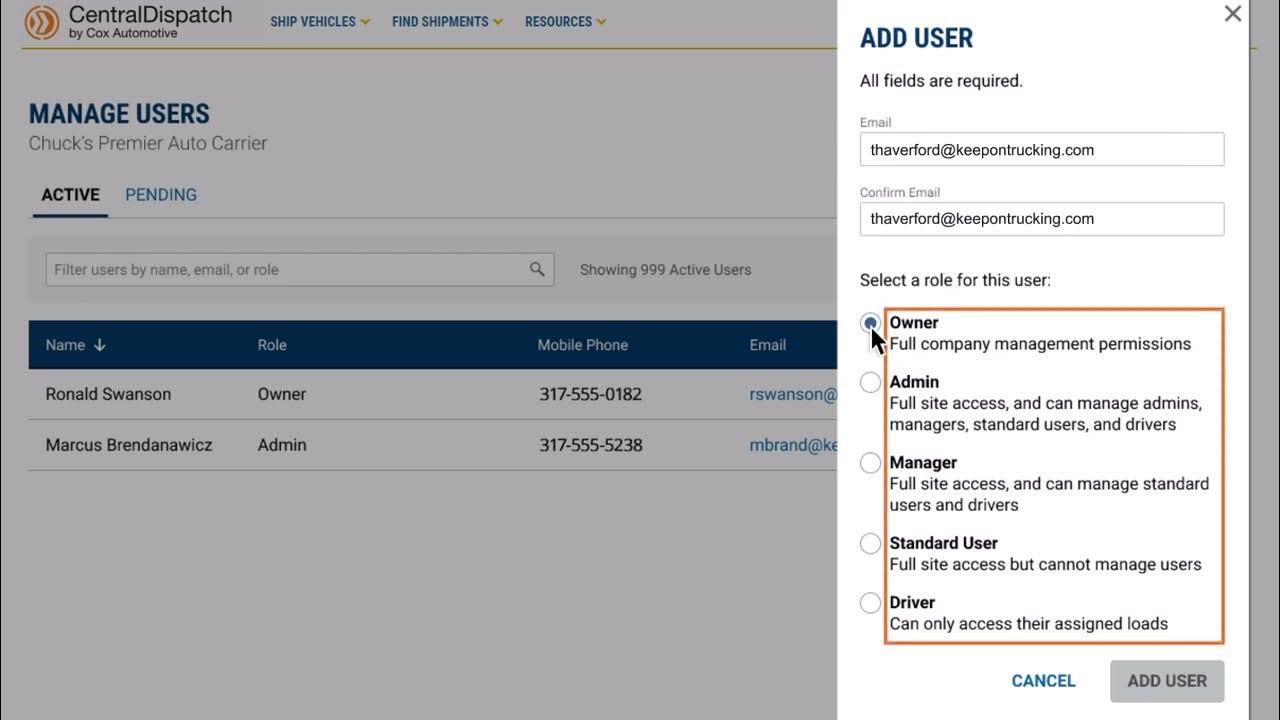Screen dimensions: 1280x720
Task: Select the Ronald Swanson name cell
Action: [108, 394]
